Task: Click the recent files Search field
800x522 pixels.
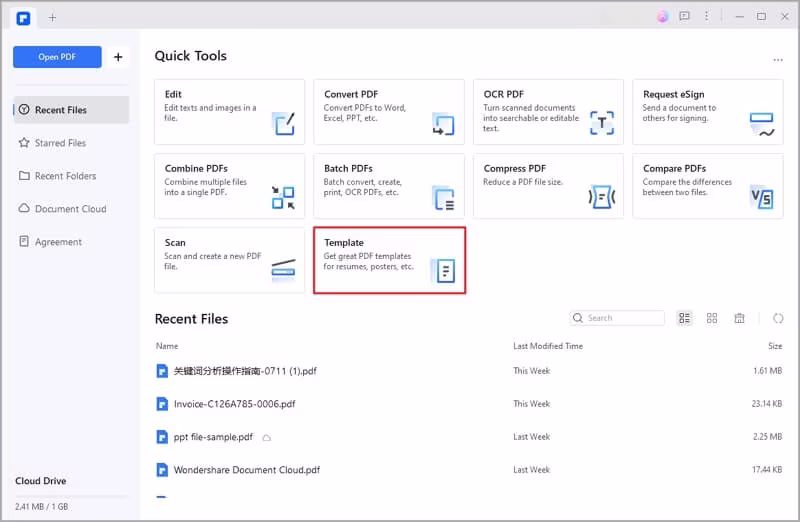Action: [622, 318]
